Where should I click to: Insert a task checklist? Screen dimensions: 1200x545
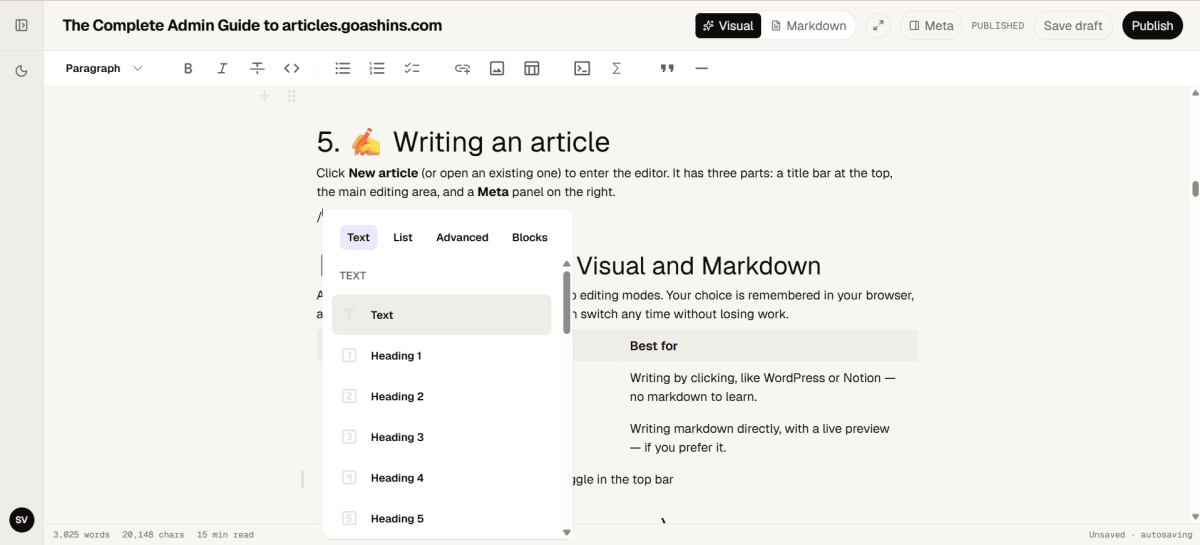tap(412, 68)
